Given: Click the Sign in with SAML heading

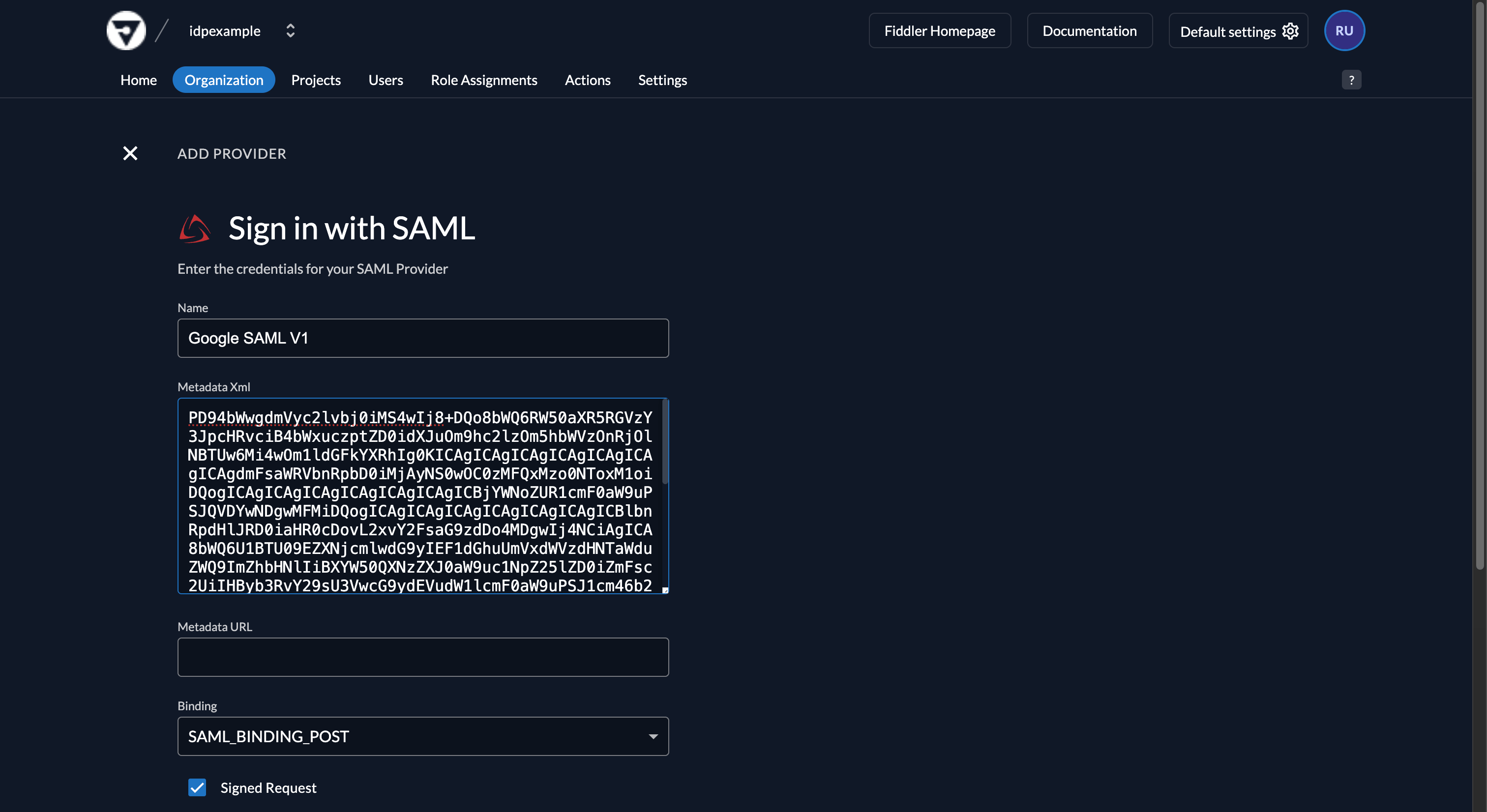Looking at the screenshot, I should [352, 229].
